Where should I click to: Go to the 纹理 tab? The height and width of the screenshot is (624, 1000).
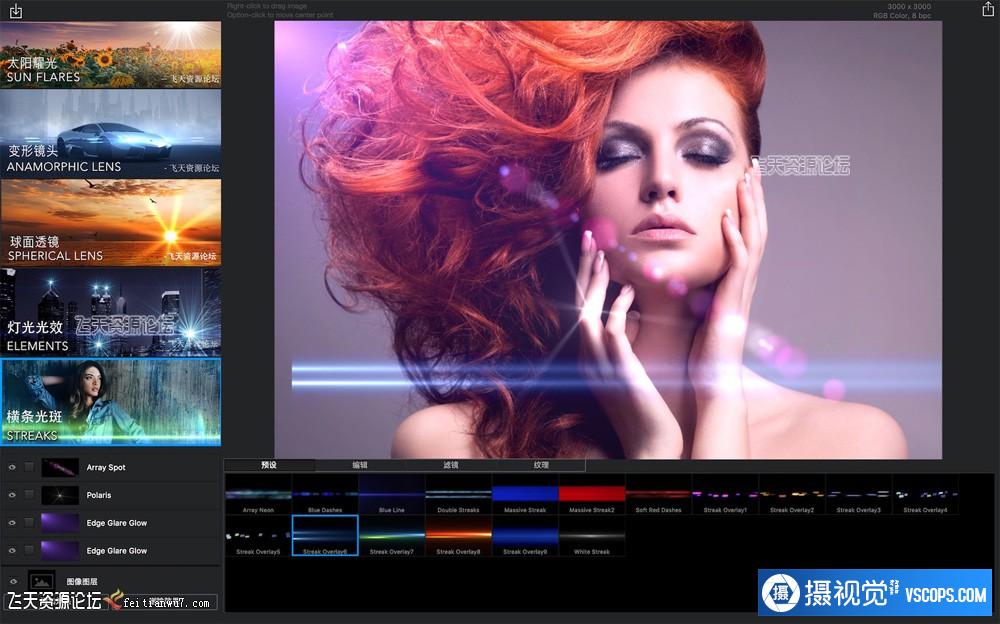click(x=540, y=465)
